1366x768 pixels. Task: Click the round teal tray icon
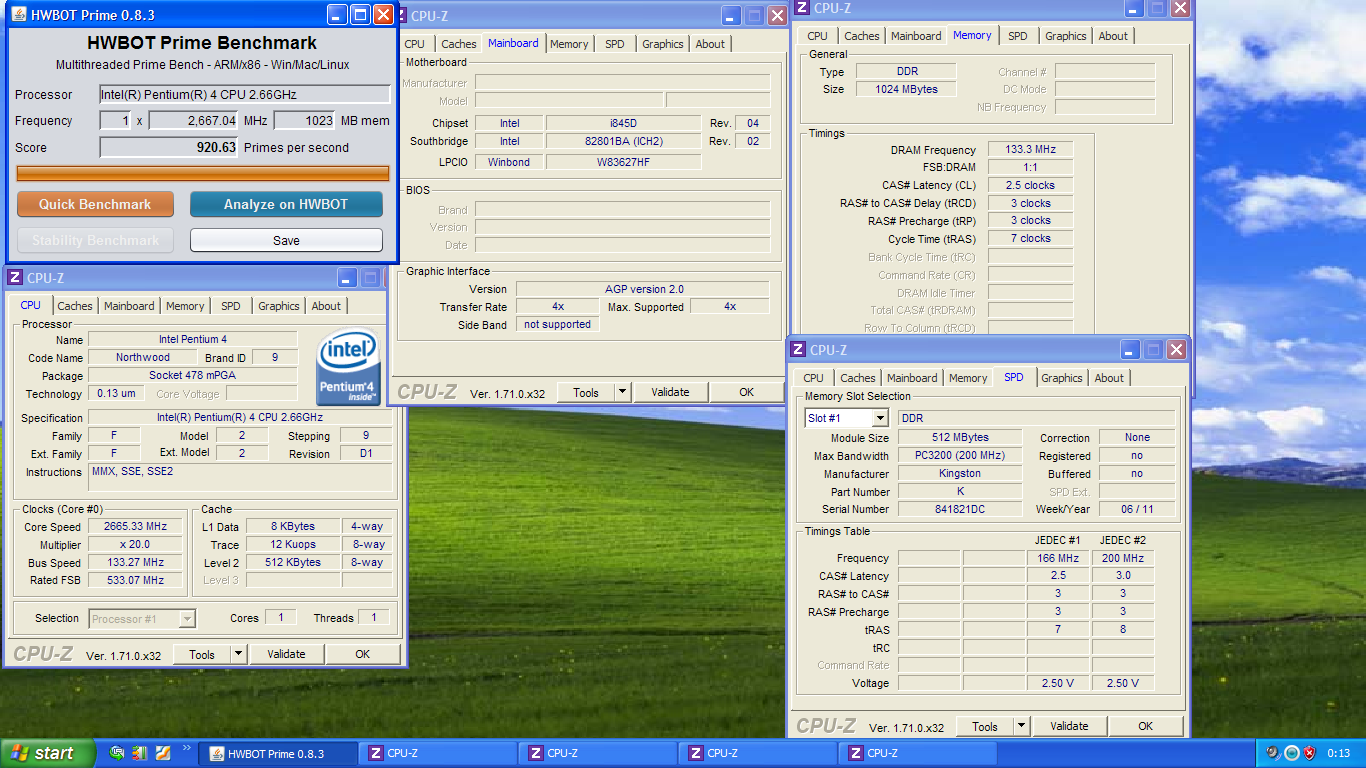pos(1291,753)
